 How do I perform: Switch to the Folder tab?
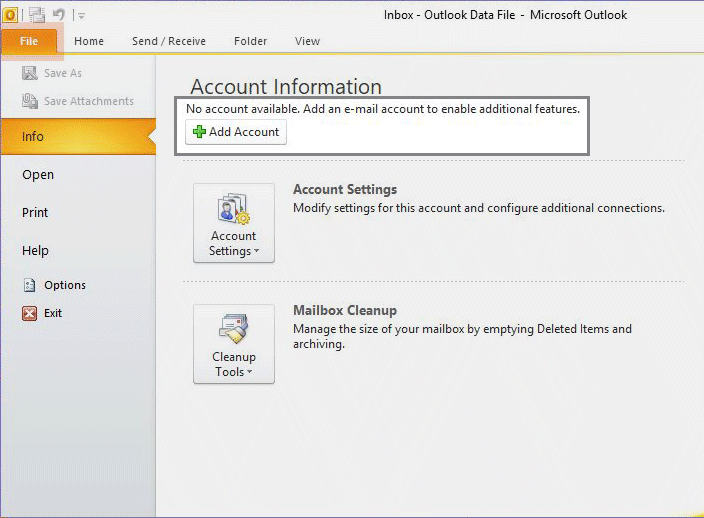pos(250,41)
